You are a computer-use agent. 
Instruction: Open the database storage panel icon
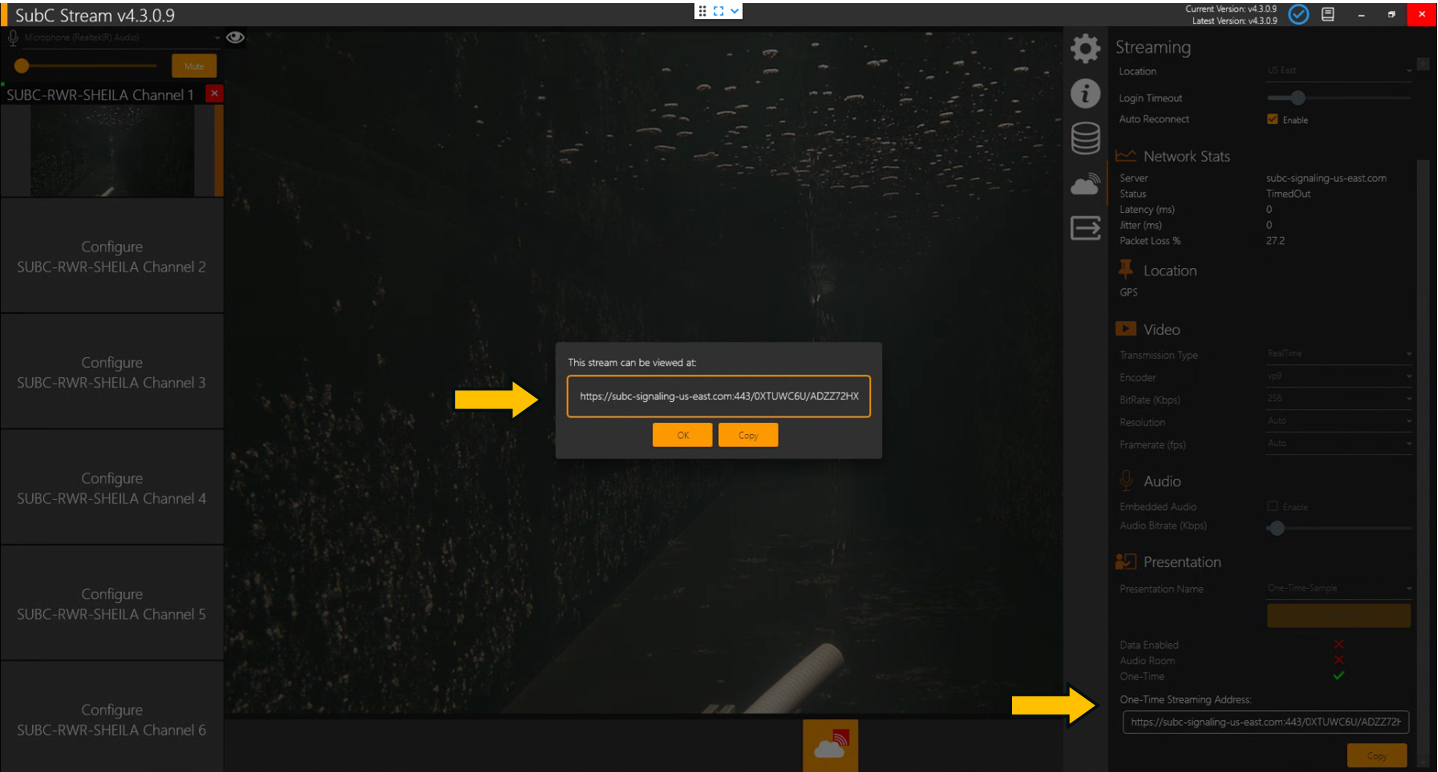click(1085, 138)
